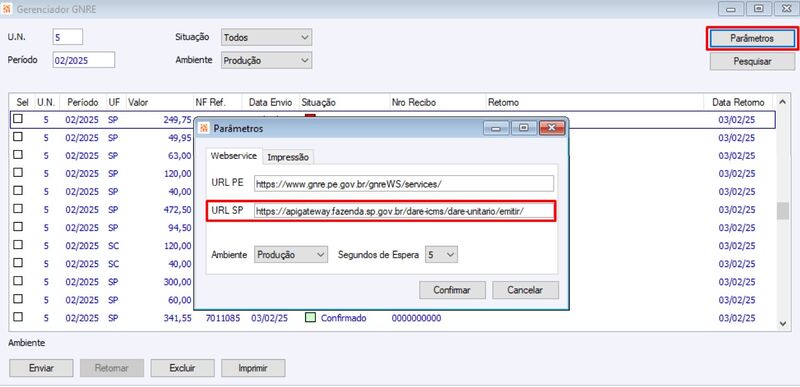Open the Situação dropdown showing Todos

pyautogui.click(x=266, y=37)
